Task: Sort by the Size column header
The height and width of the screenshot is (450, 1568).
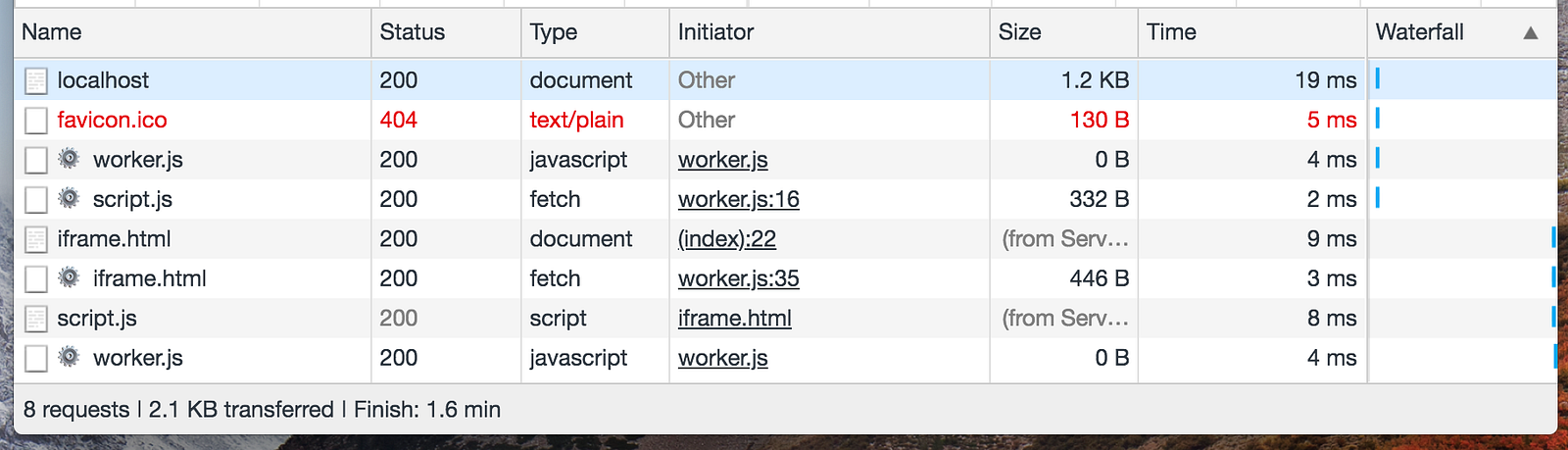Action: click(1019, 32)
